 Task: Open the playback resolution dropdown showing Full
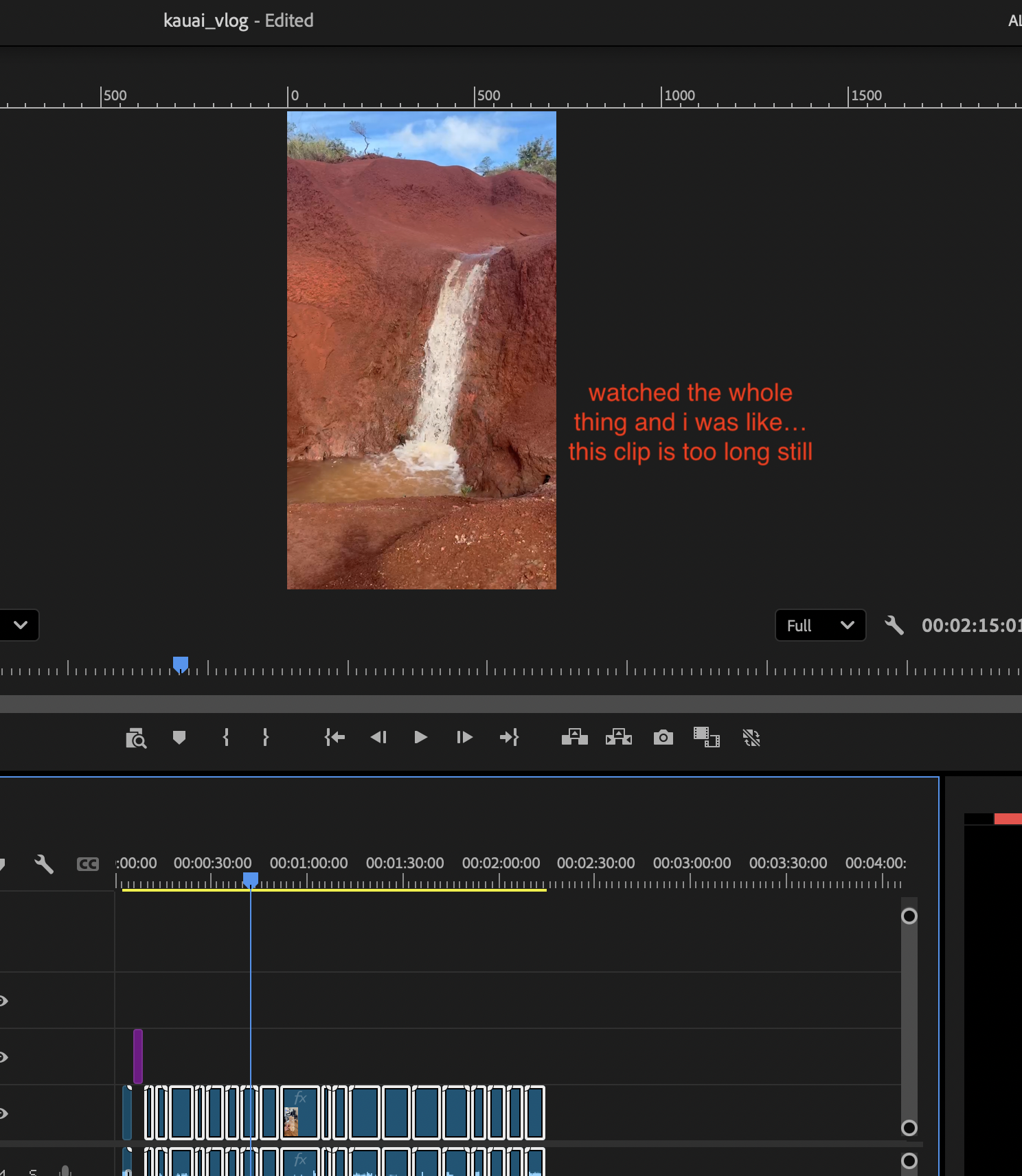(821, 625)
